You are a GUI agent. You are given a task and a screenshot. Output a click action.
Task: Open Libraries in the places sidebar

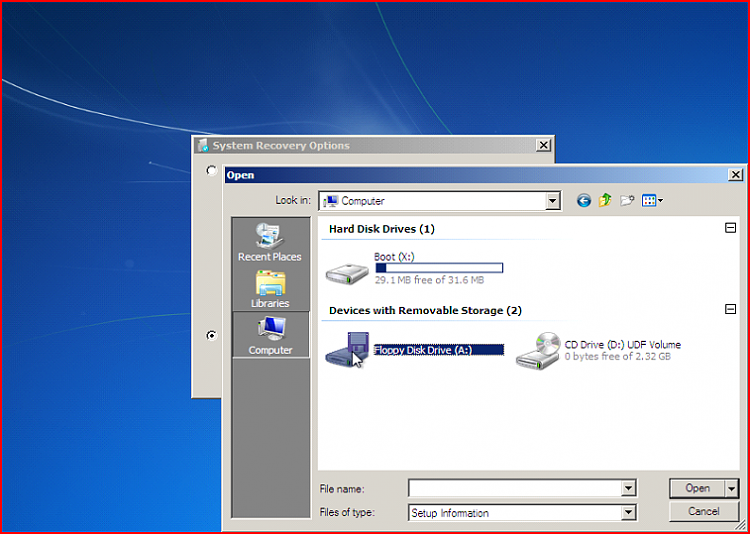[x=270, y=289]
